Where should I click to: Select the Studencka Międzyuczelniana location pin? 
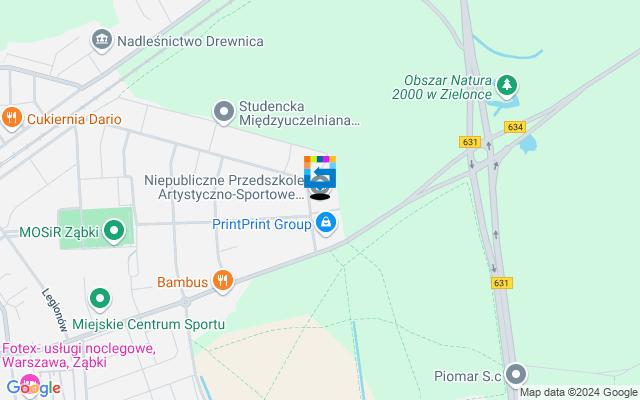(x=224, y=112)
